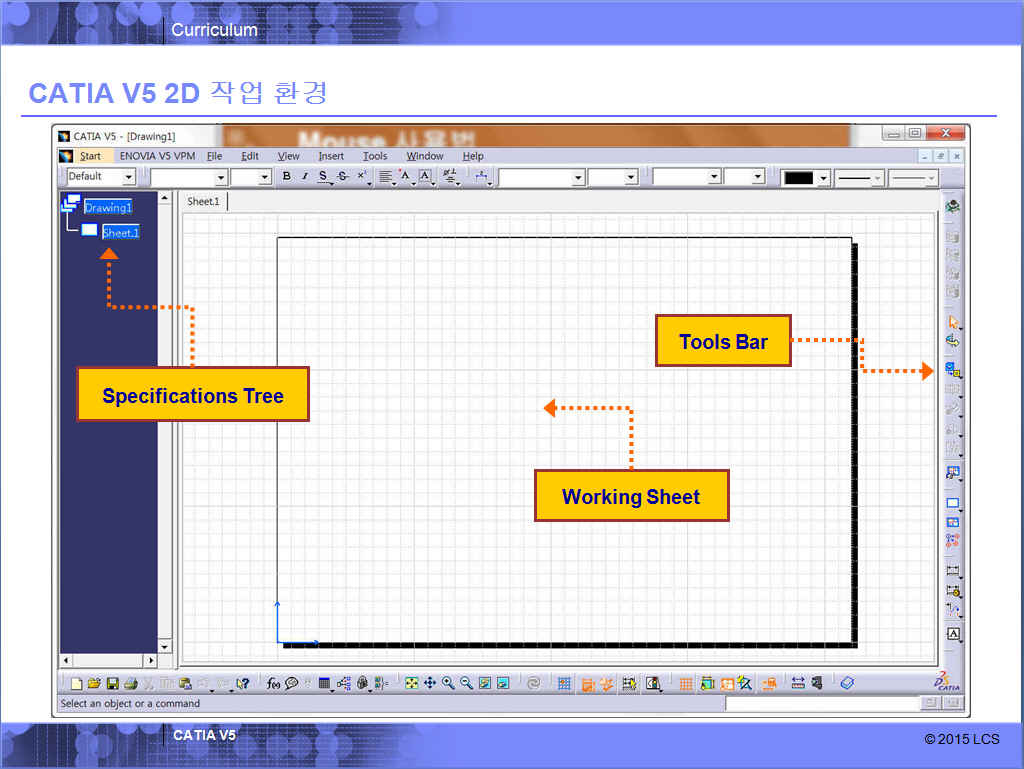Toggle Italic text formatting
The width and height of the screenshot is (1024, 769).
tap(305, 177)
